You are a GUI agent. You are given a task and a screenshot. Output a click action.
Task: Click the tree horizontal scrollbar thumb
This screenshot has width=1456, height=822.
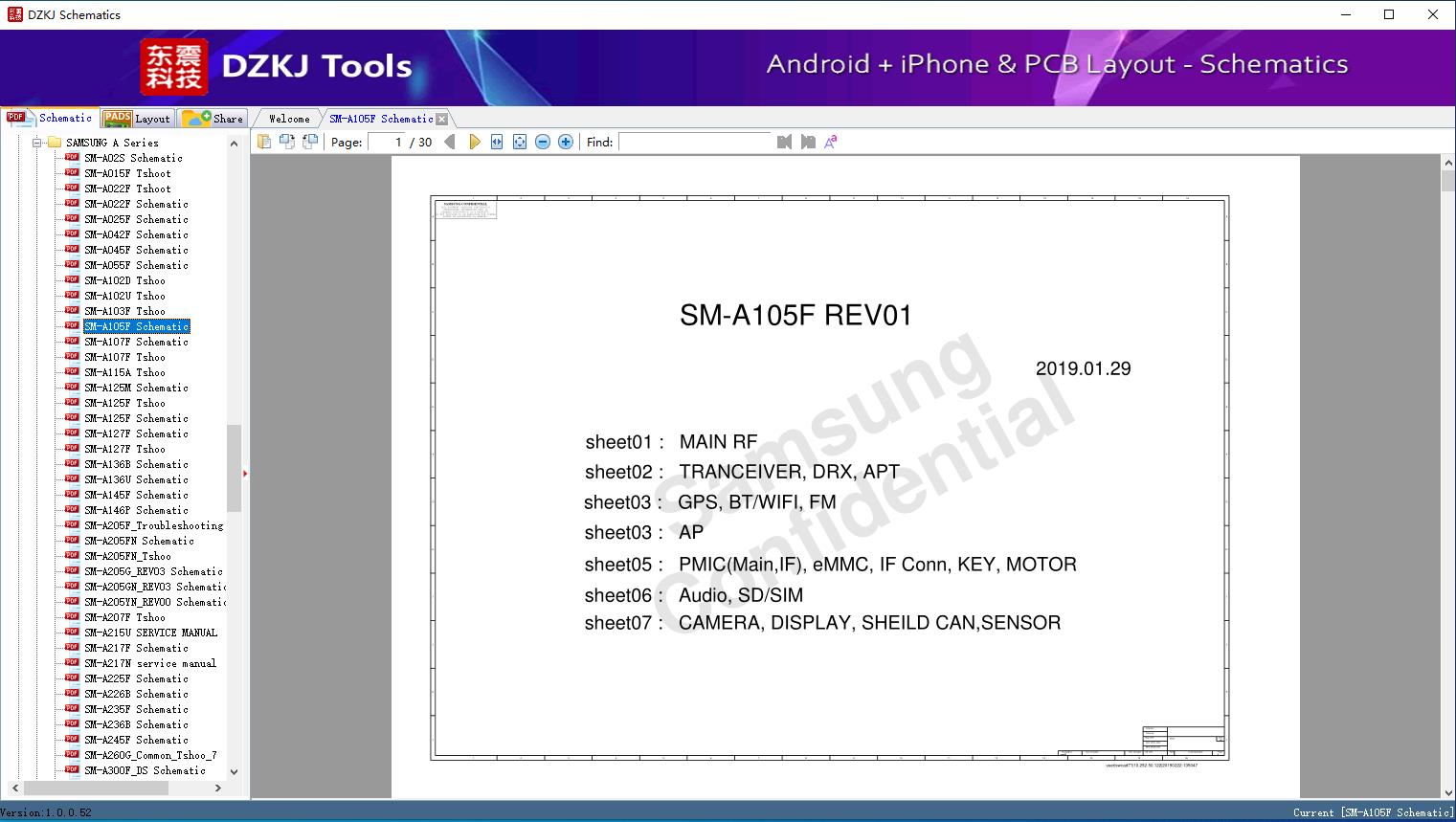pos(96,788)
